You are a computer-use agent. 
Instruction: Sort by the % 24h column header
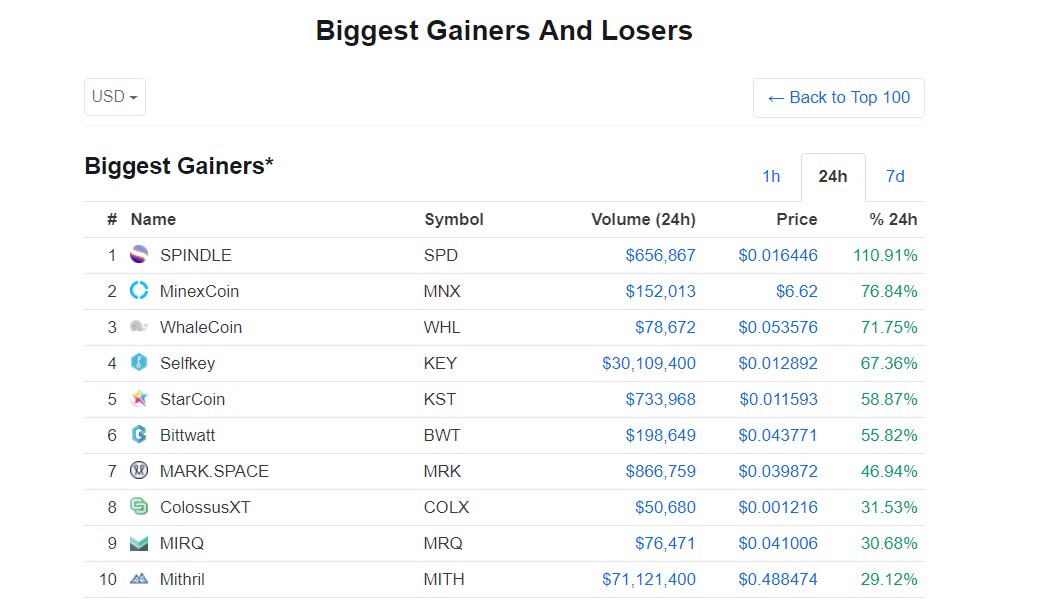pos(893,219)
